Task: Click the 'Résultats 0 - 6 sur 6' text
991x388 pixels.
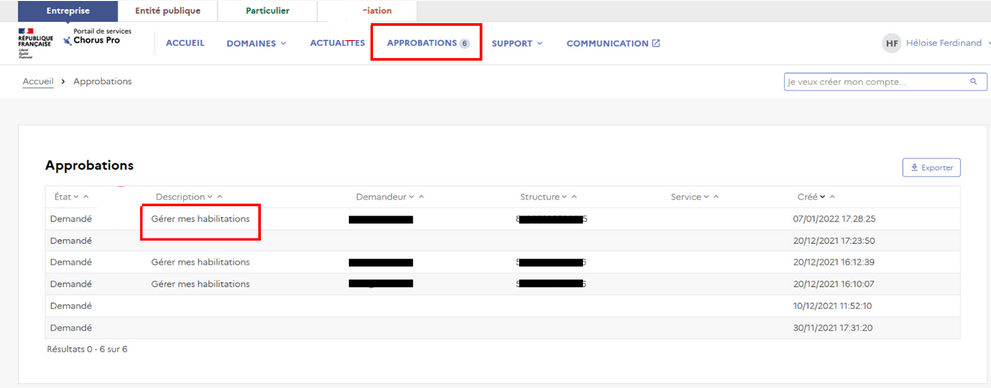Action: [x=87, y=349]
